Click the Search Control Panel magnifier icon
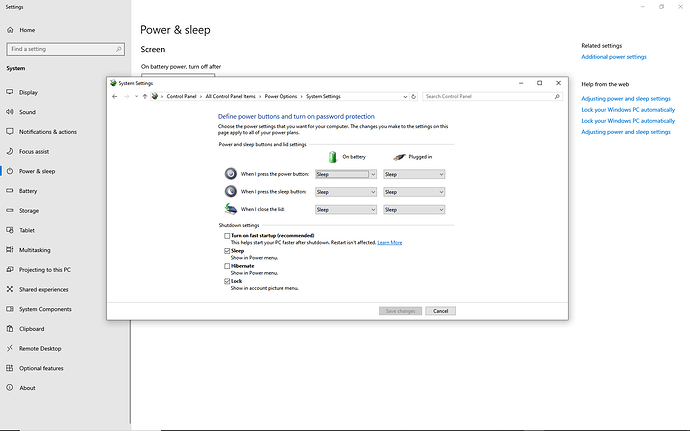The width and height of the screenshot is (690, 431). coord(557,96)
